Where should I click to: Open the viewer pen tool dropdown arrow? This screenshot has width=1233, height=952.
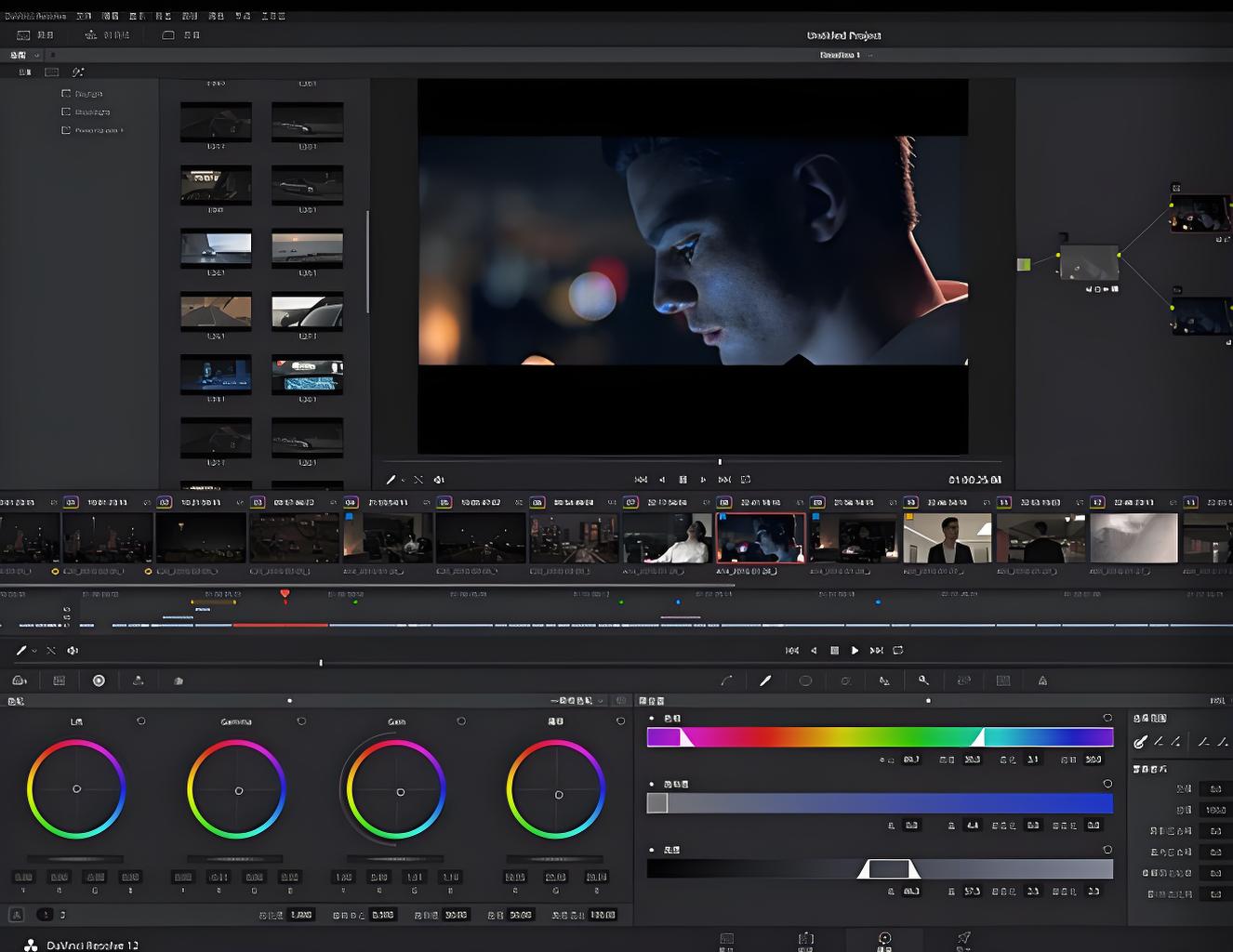(x=403, y=481)
